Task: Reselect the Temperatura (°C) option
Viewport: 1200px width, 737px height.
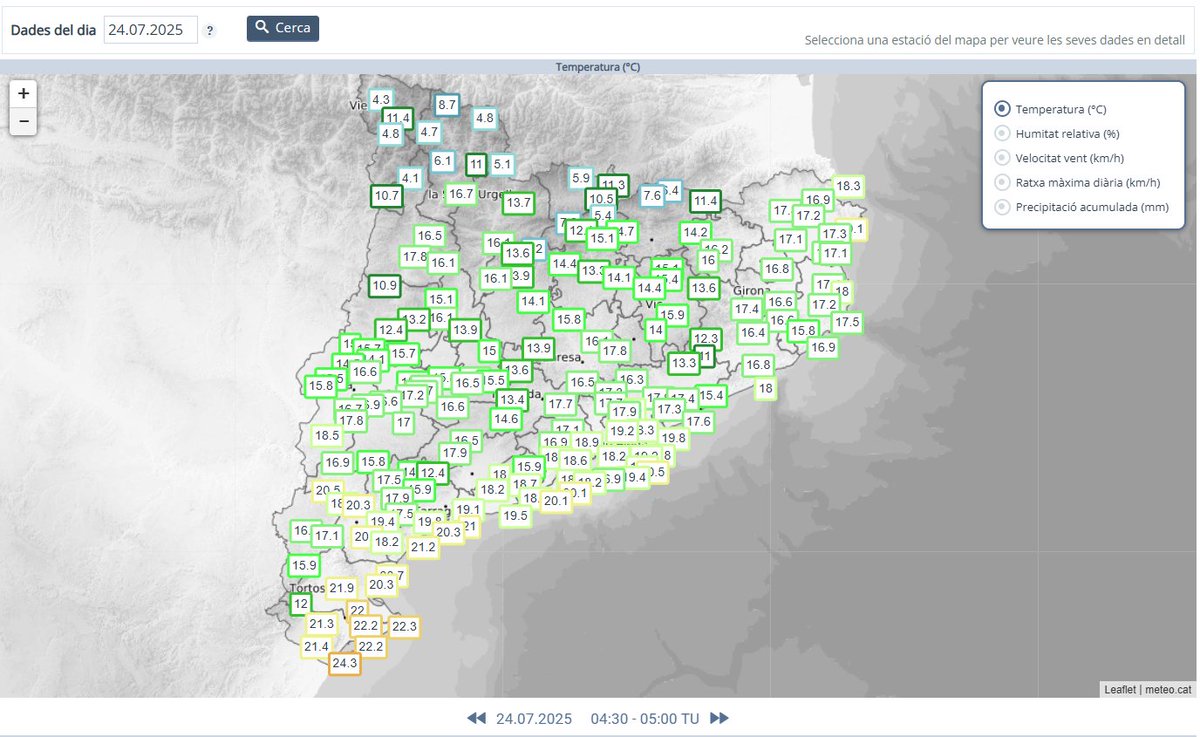Action: point(1000,108)
